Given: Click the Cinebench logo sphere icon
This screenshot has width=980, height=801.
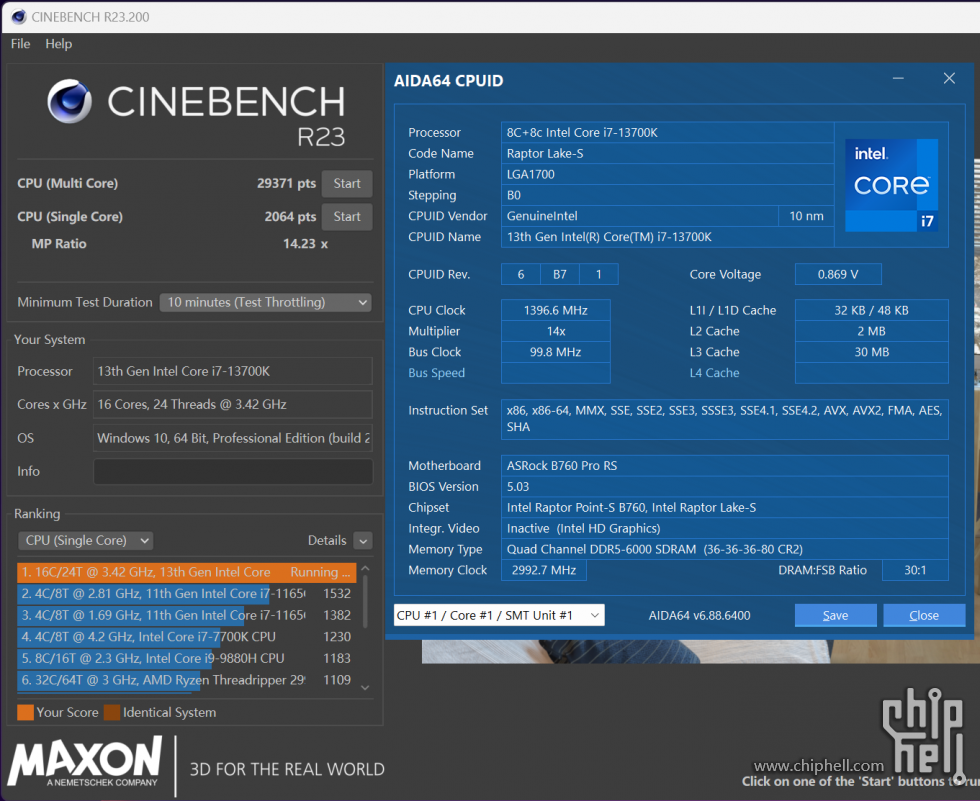Looking at the screenshot, I should pyautogui.click(x=69, y=101).
